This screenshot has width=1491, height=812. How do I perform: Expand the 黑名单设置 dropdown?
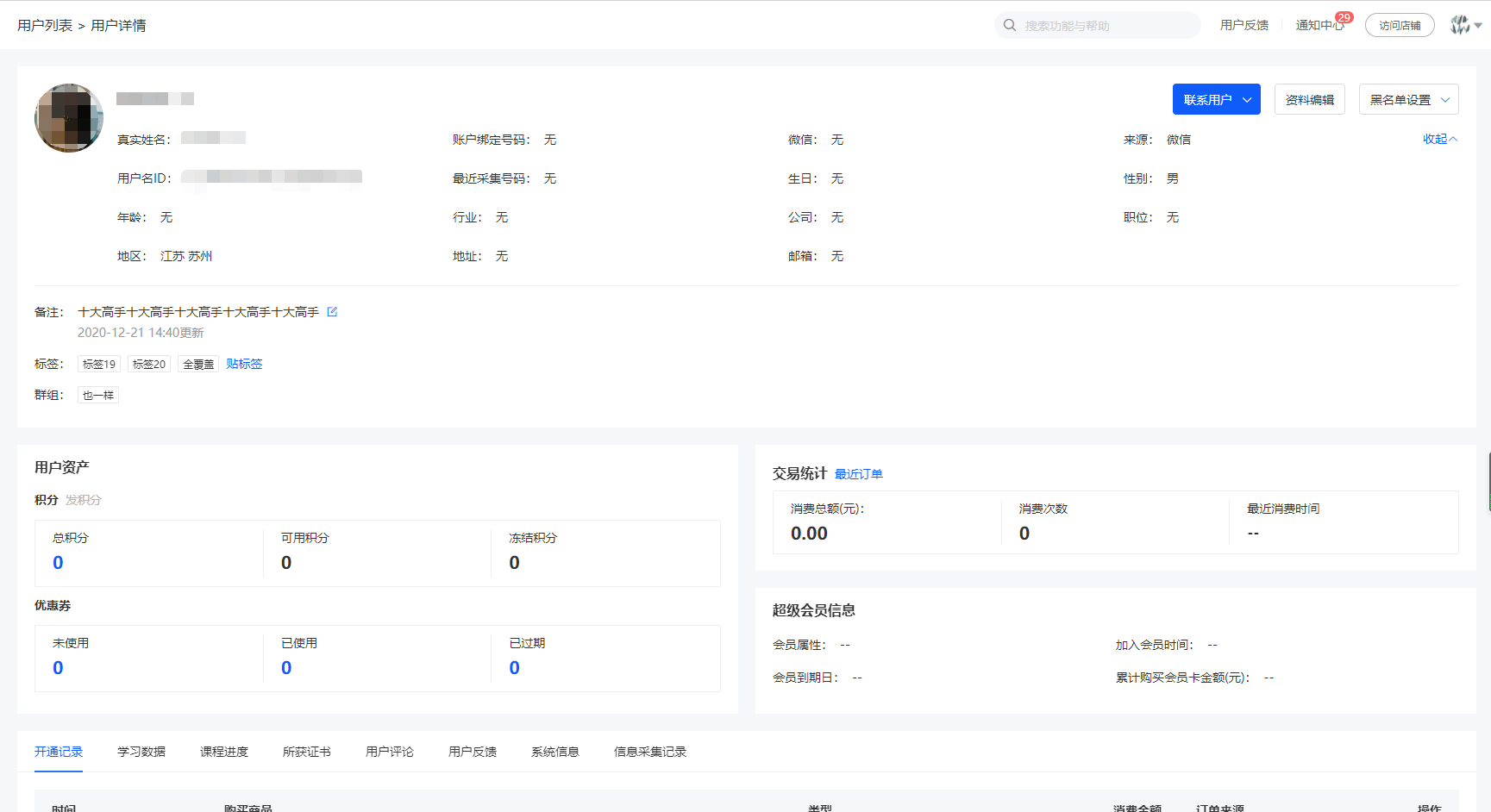tap(1408, 99)
